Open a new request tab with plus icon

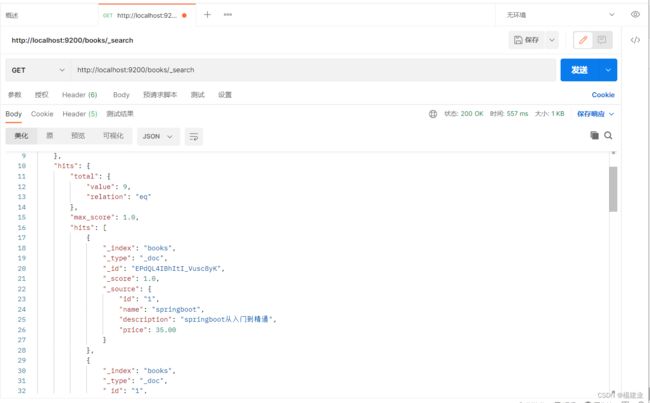(x=207, y=15)
